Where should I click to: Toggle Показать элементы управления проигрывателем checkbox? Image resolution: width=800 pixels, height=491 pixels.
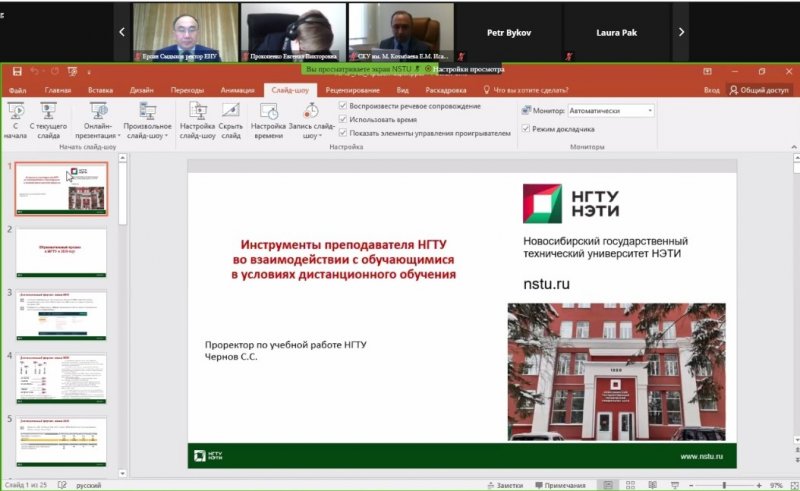343,133
